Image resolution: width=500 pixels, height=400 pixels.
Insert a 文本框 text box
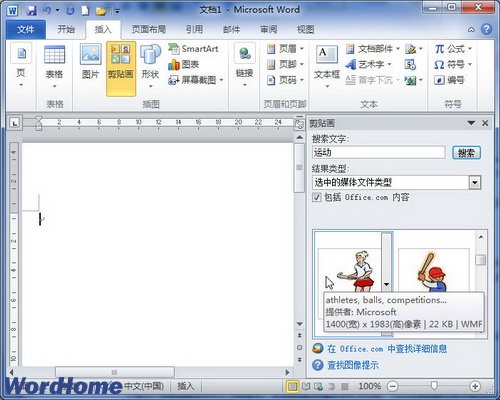tap(327, 67)
